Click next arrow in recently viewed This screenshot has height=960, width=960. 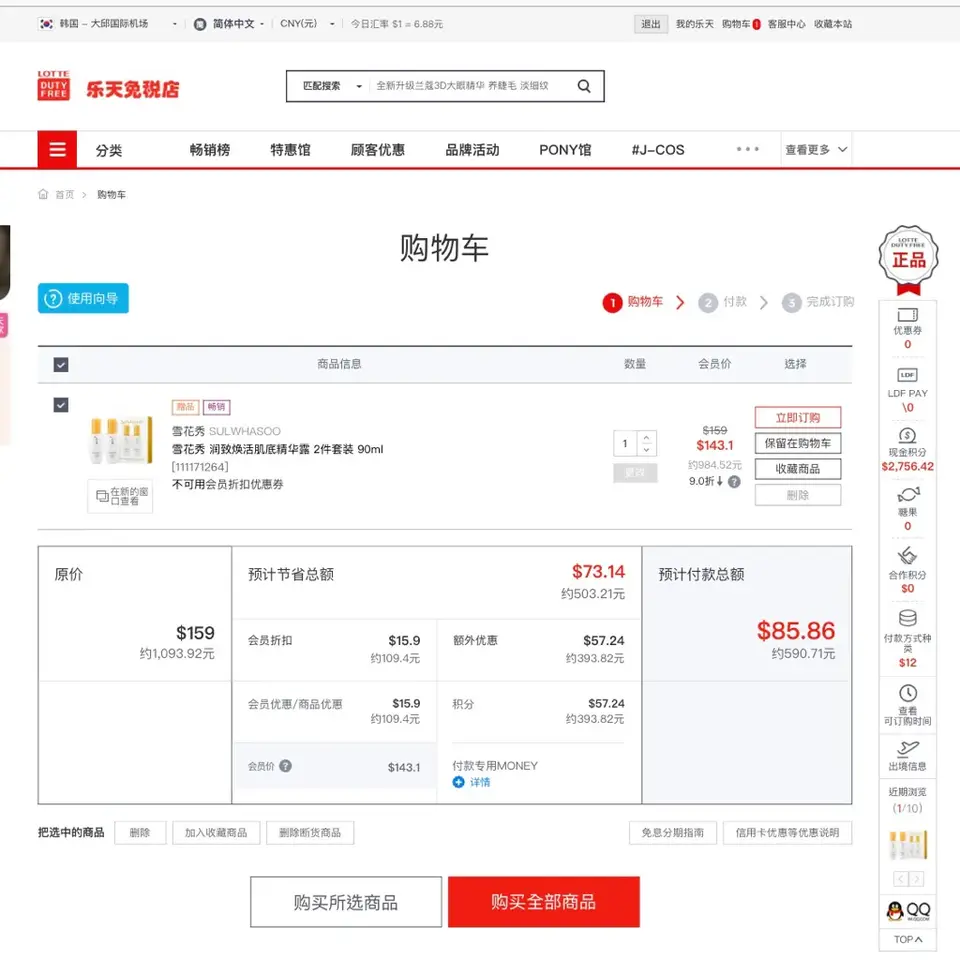pyautogui.click(x=916, y=879)
